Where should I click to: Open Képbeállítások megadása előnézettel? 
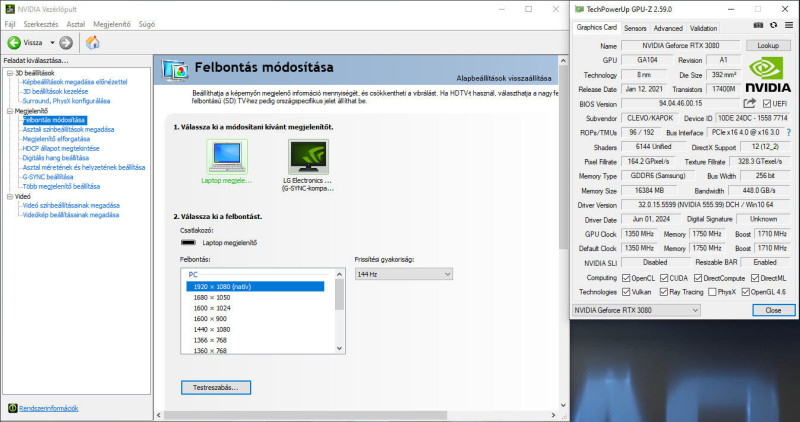pos(75,82)
